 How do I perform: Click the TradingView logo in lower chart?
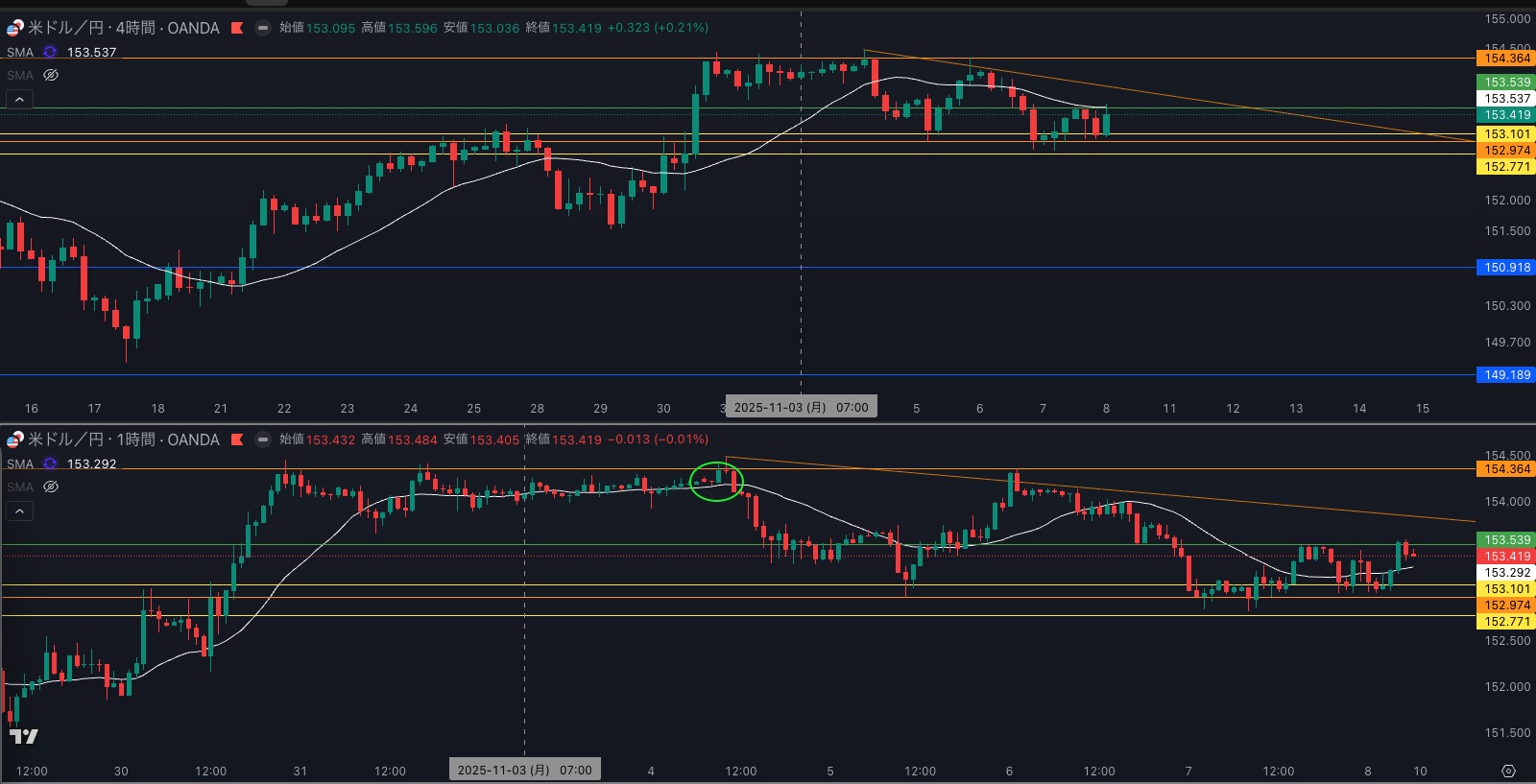pyautogui.click(x=23, y=736)
